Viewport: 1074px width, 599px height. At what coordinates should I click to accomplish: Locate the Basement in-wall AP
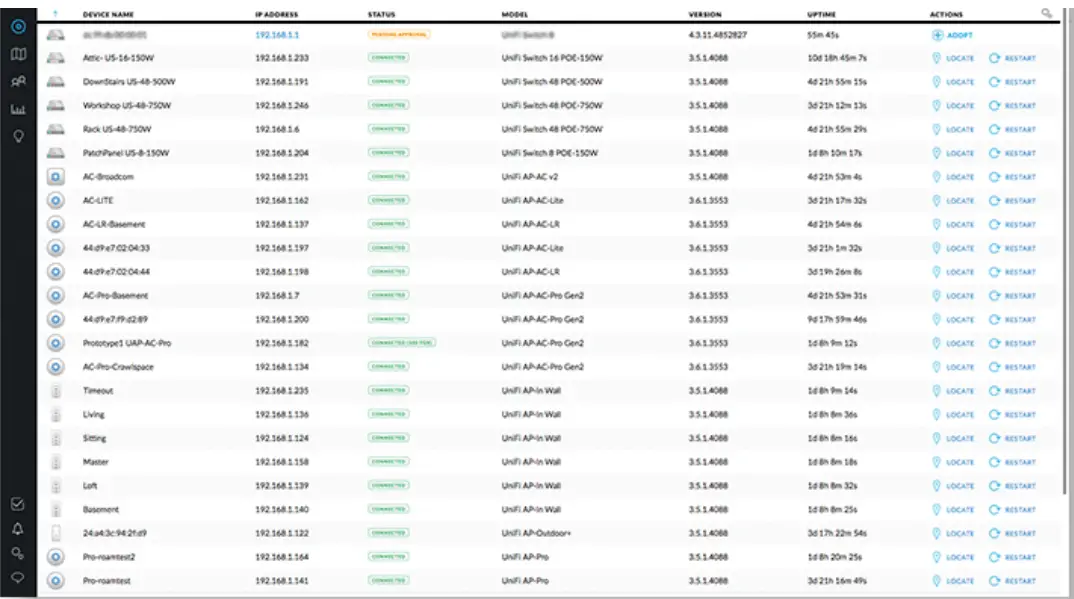(953, 509)
